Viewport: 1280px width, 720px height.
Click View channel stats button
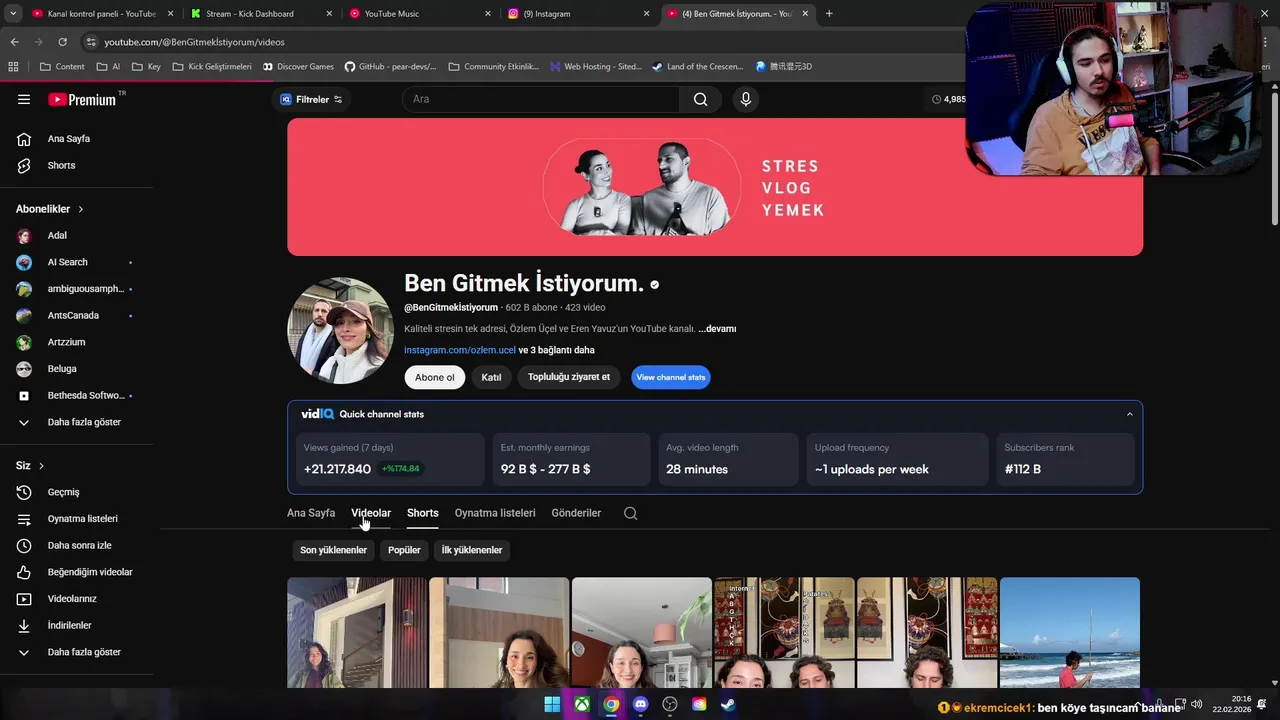click(671, 377)
